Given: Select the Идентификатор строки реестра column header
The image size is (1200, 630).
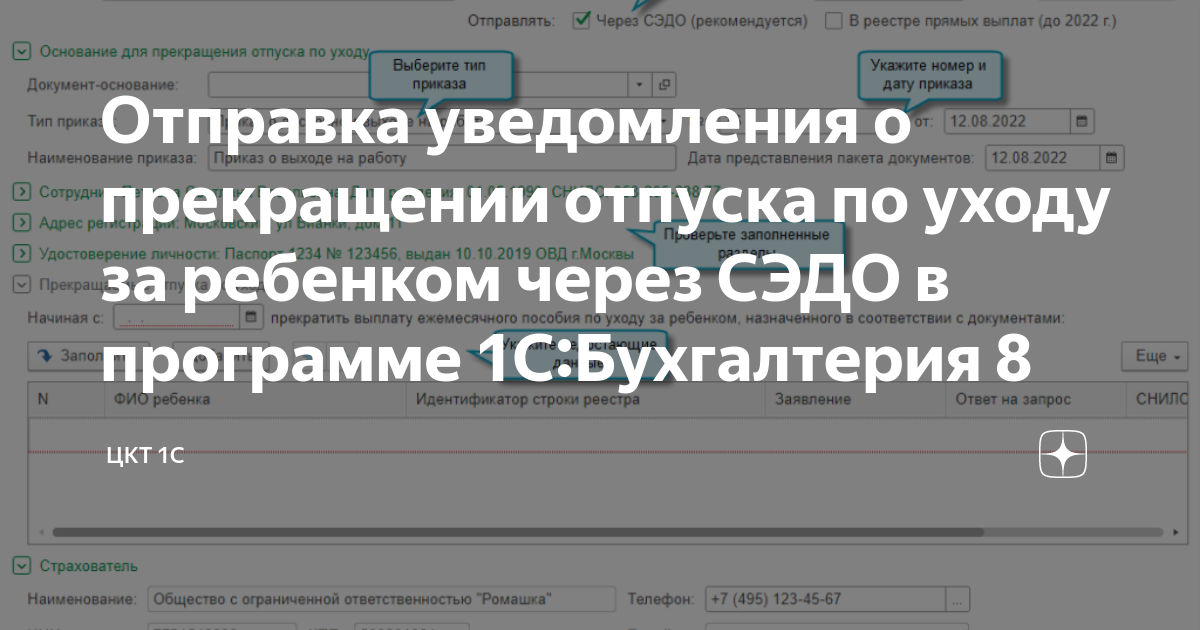Looking at the screenshot, I should [586, 400].
